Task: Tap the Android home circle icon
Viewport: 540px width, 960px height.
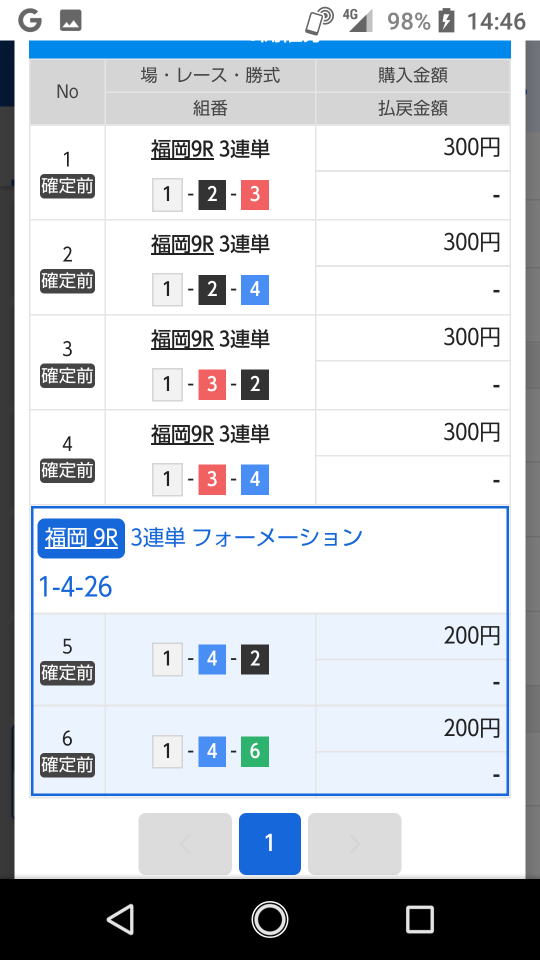Action: (x=269, y=919)
